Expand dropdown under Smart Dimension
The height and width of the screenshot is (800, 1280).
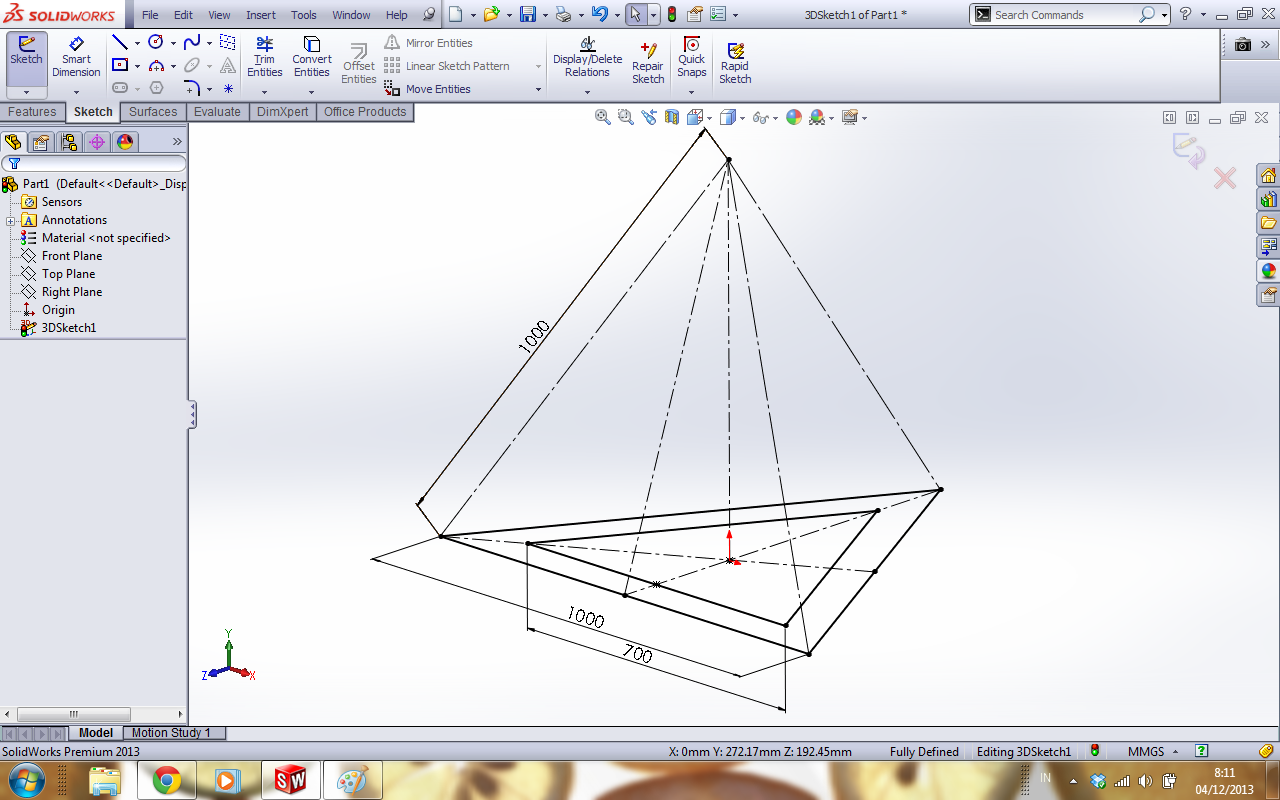[x=76, y=92]
